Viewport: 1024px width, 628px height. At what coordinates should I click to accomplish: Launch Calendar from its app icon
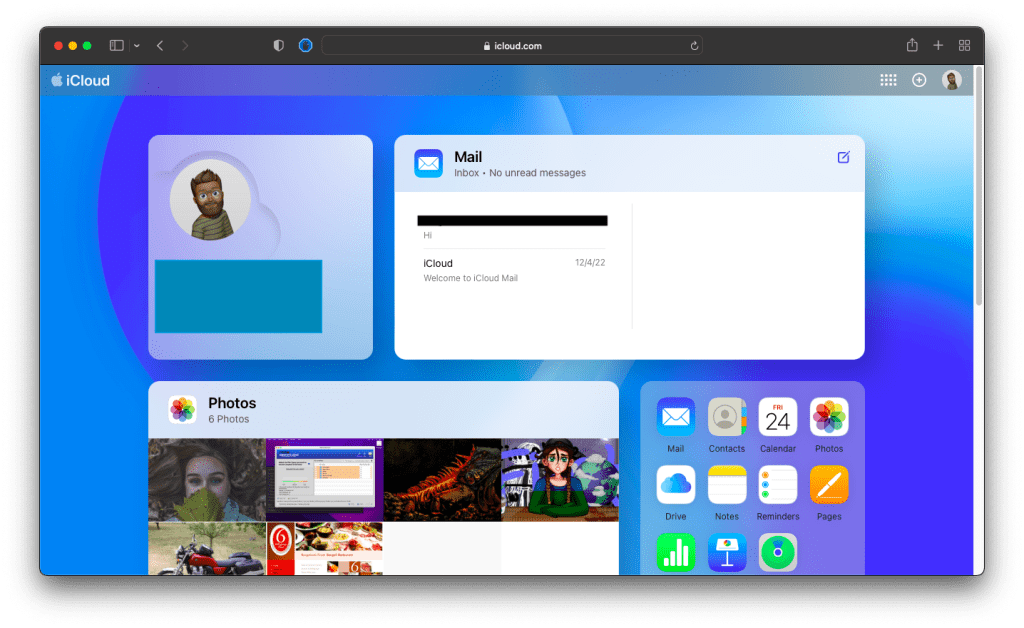777,417
